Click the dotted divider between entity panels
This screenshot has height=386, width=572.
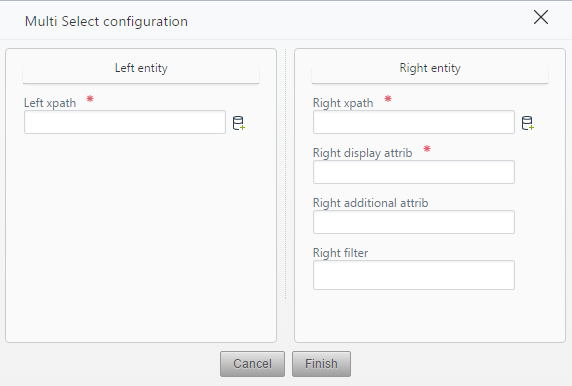coord(285,174)
